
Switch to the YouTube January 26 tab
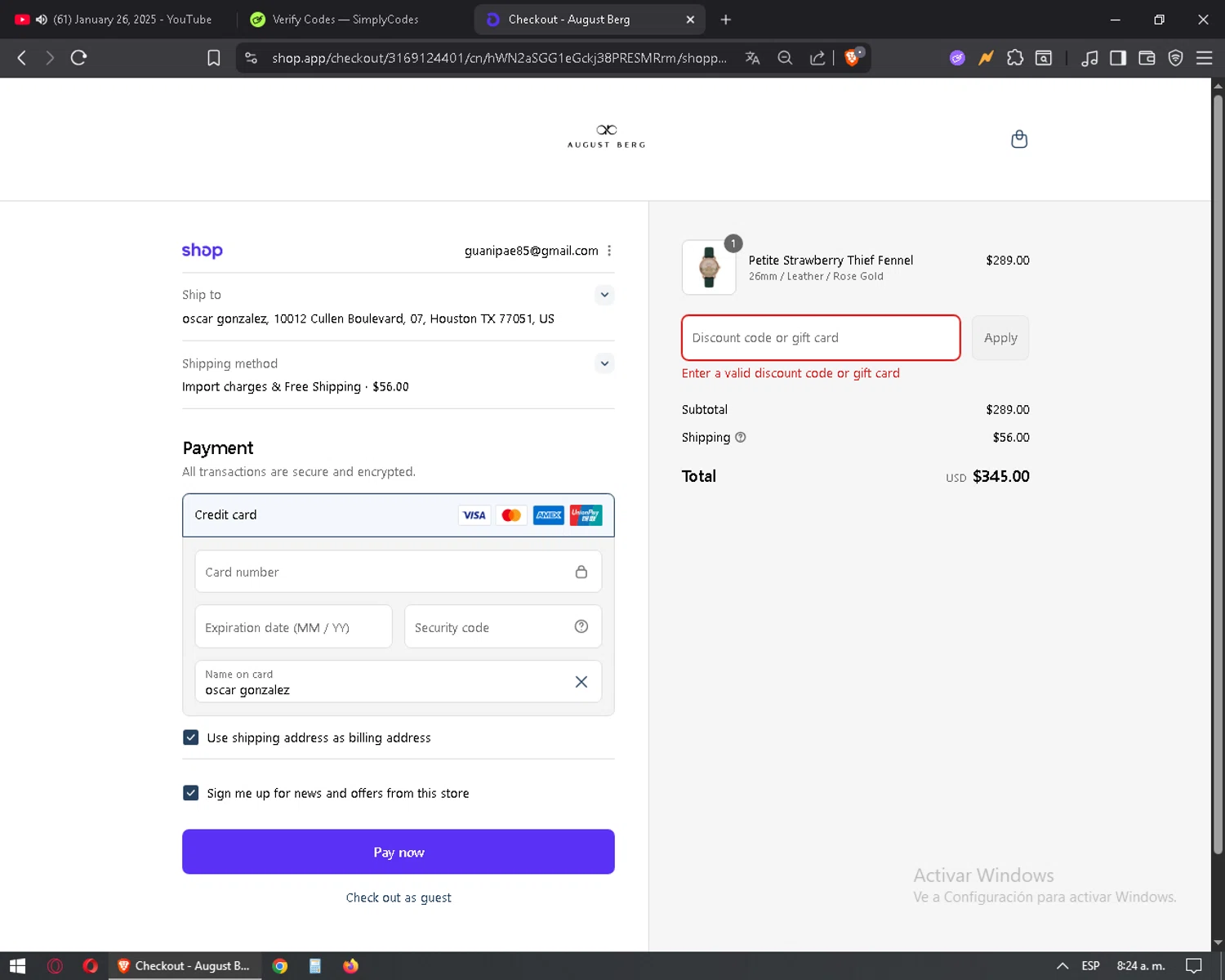click(113, 20)
